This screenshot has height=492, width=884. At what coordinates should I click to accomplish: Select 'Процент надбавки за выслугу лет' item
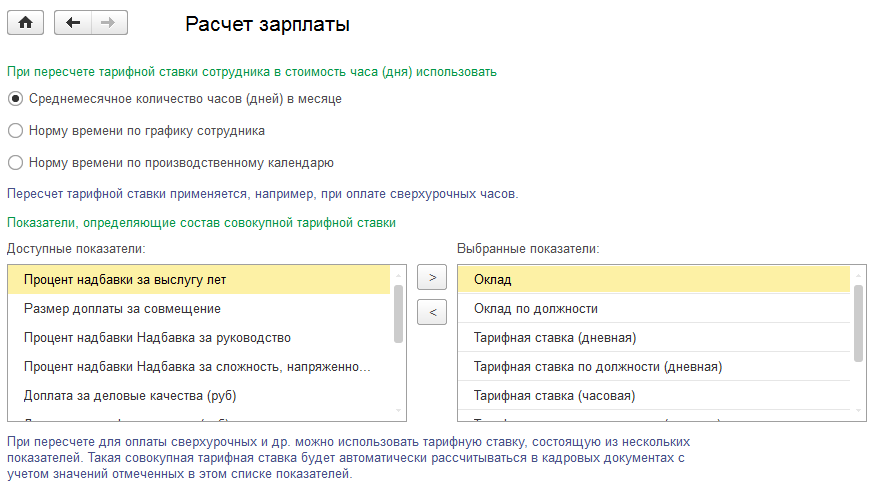(x=132, y=279)
